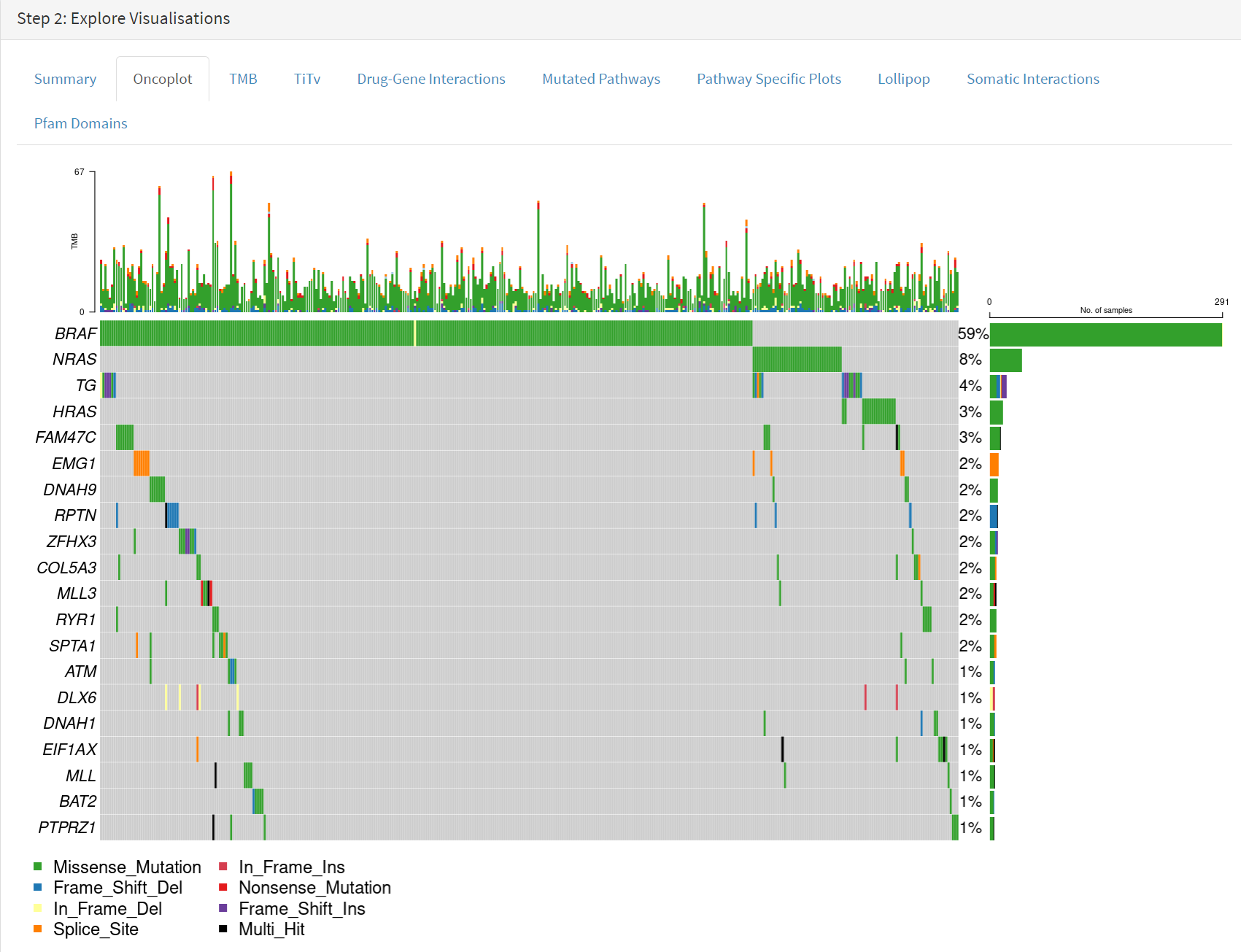Click the black Multi_Hit legend swatch
1241x952 pixels.
point(223,929)
